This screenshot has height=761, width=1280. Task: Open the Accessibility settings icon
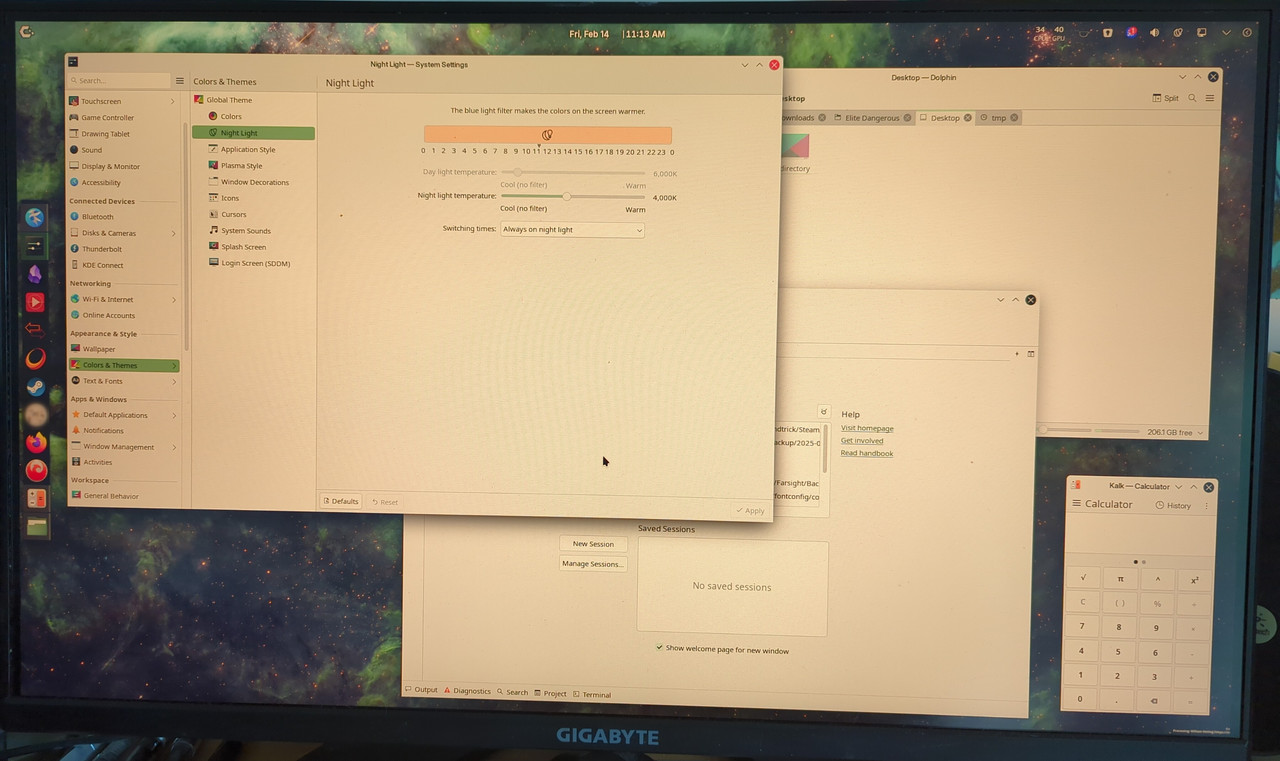pyautogui.click(x=74, y=182)
